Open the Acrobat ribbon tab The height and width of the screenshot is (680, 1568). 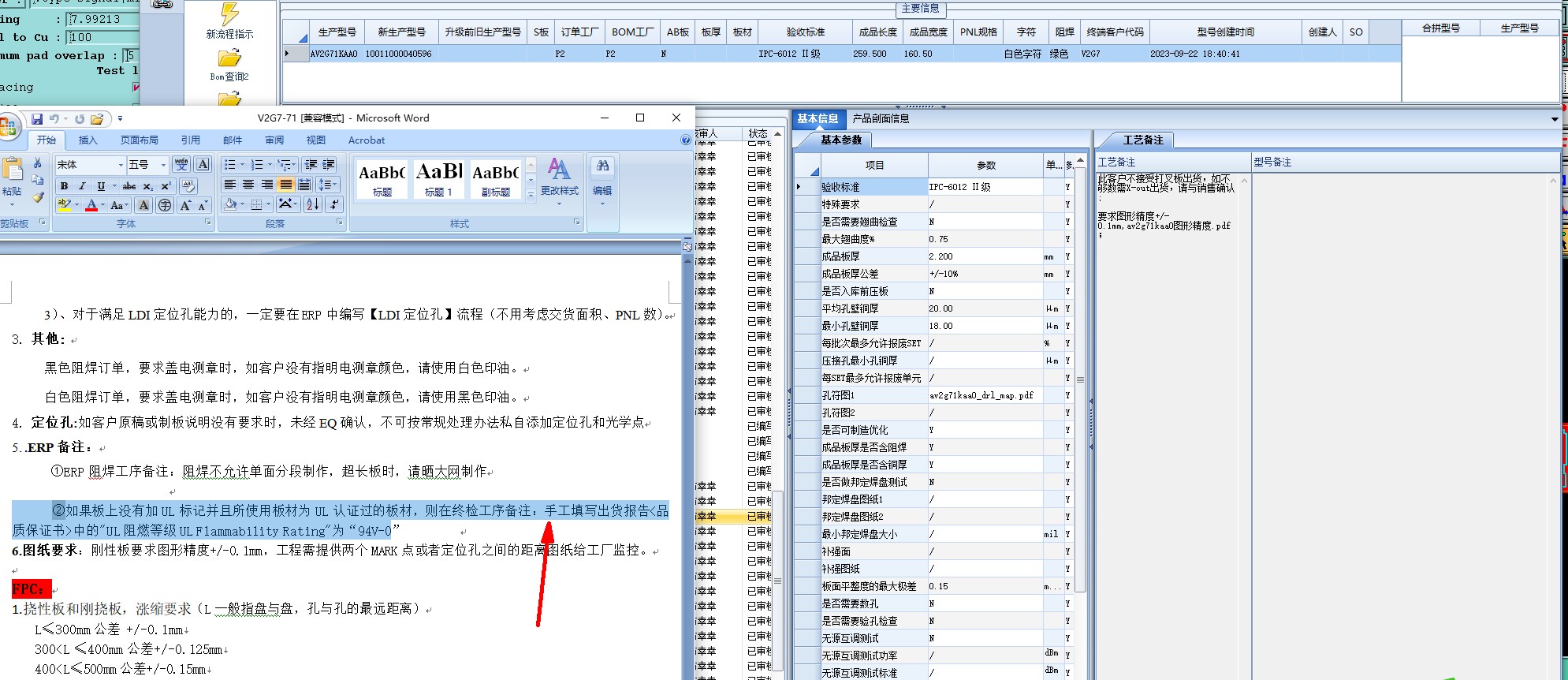pos(367,140)
